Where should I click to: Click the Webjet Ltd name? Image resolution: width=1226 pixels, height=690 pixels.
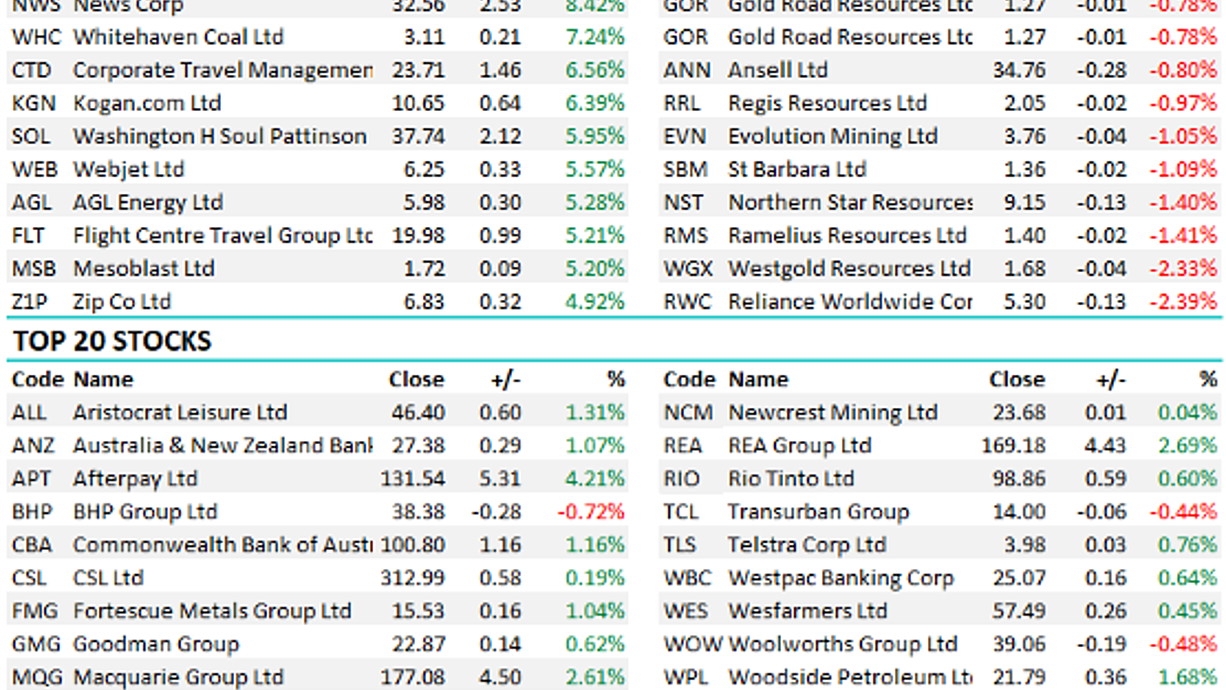point(129,169)
